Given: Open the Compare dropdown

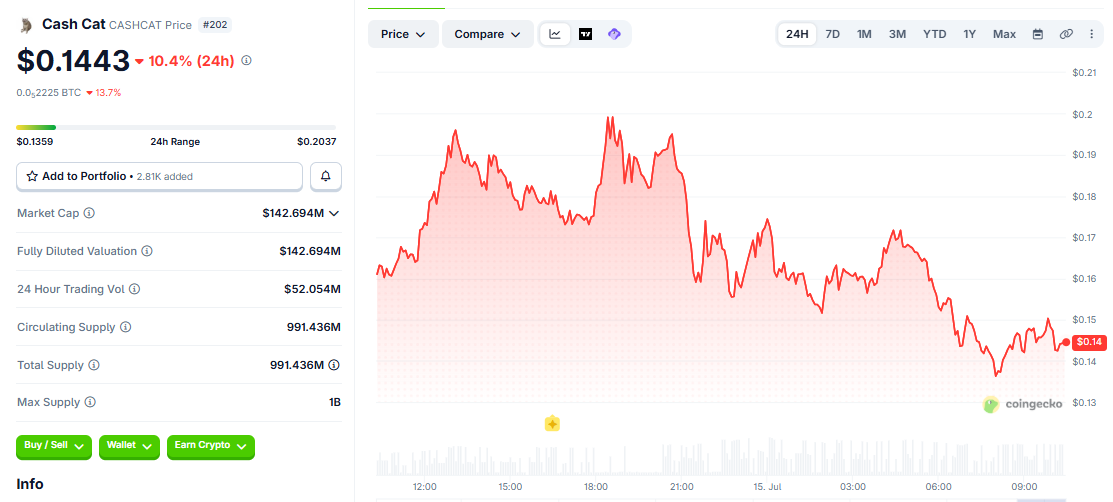Looking at the screenshot, I should pyautogui.click(x=488, y=34).
